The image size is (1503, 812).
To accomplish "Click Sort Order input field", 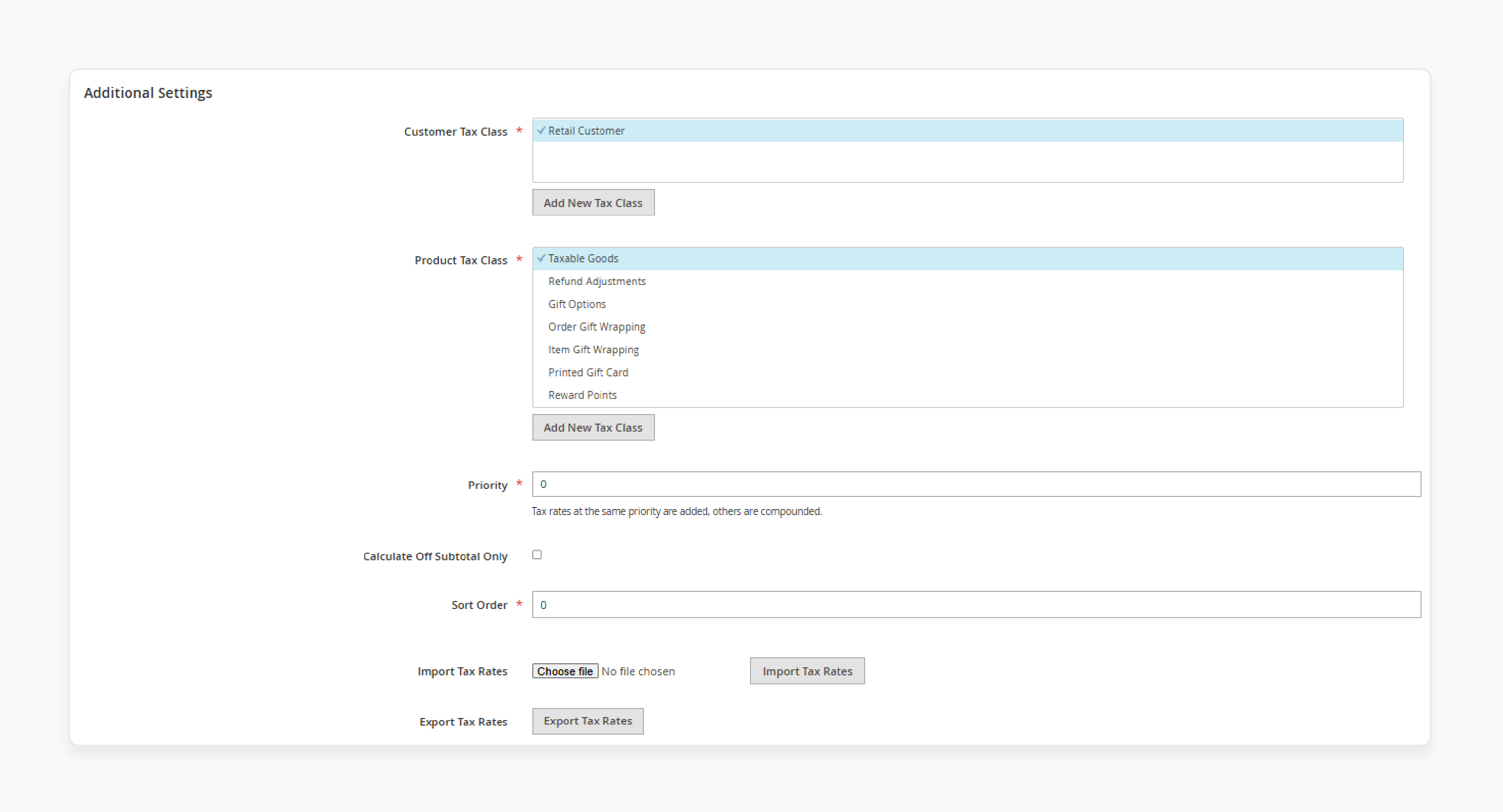I will (x=977, y=605).
